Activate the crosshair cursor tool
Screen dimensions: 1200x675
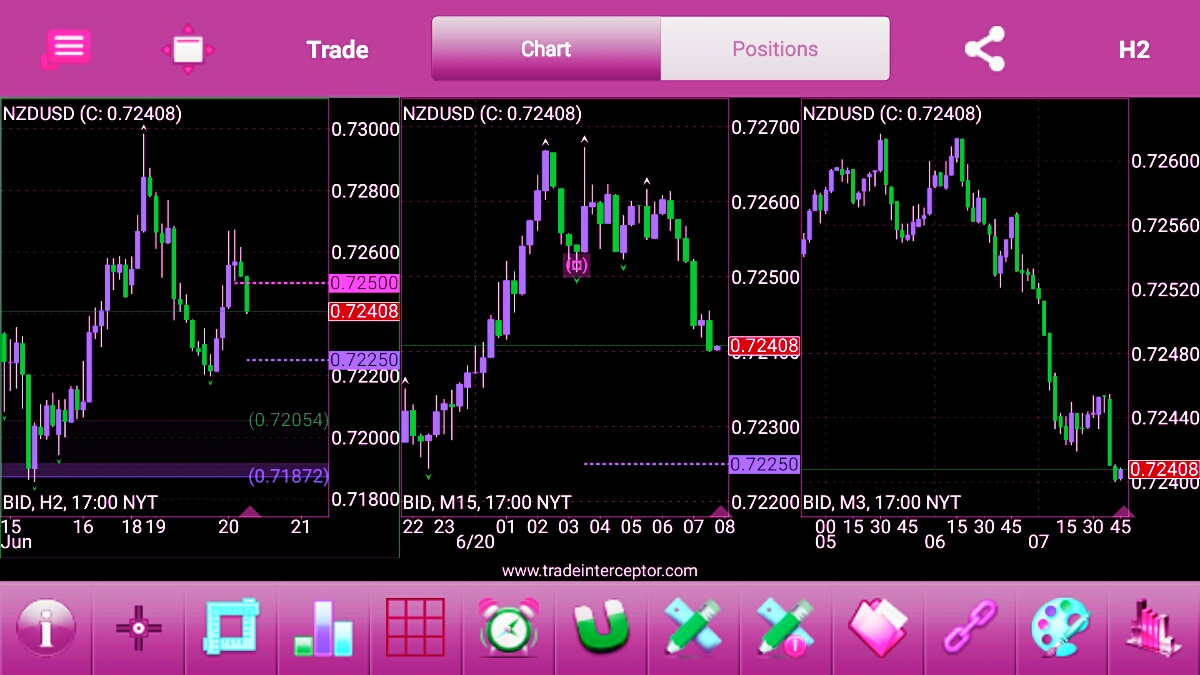click(138, 629)
